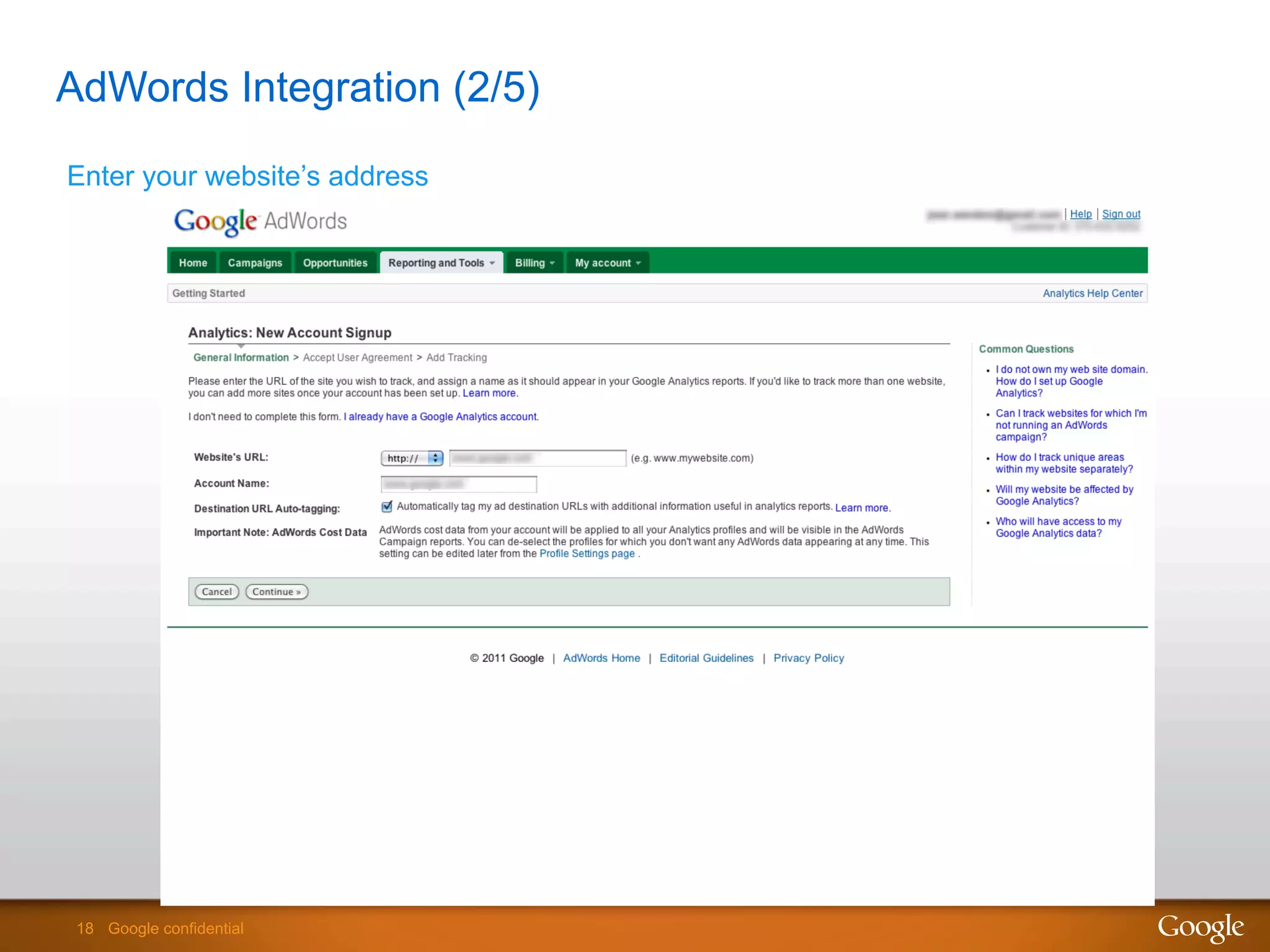
Task: Click the blurred account email at top right
Action: (995, 214)
